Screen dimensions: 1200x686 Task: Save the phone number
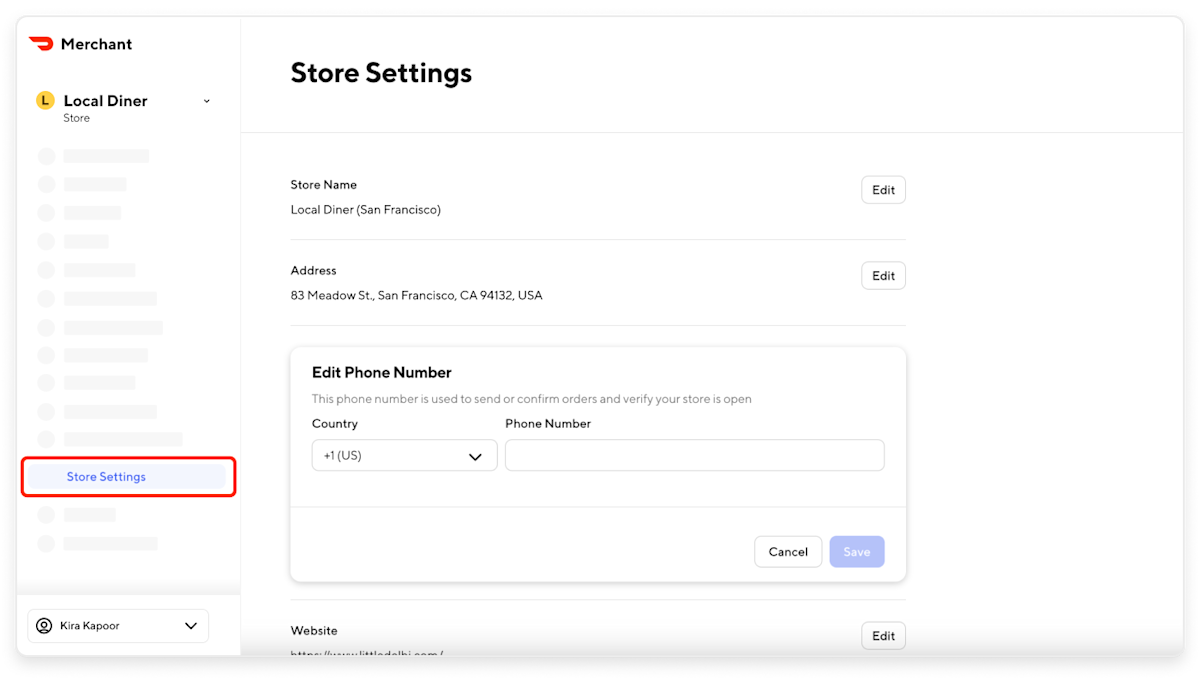coord(857,552)
